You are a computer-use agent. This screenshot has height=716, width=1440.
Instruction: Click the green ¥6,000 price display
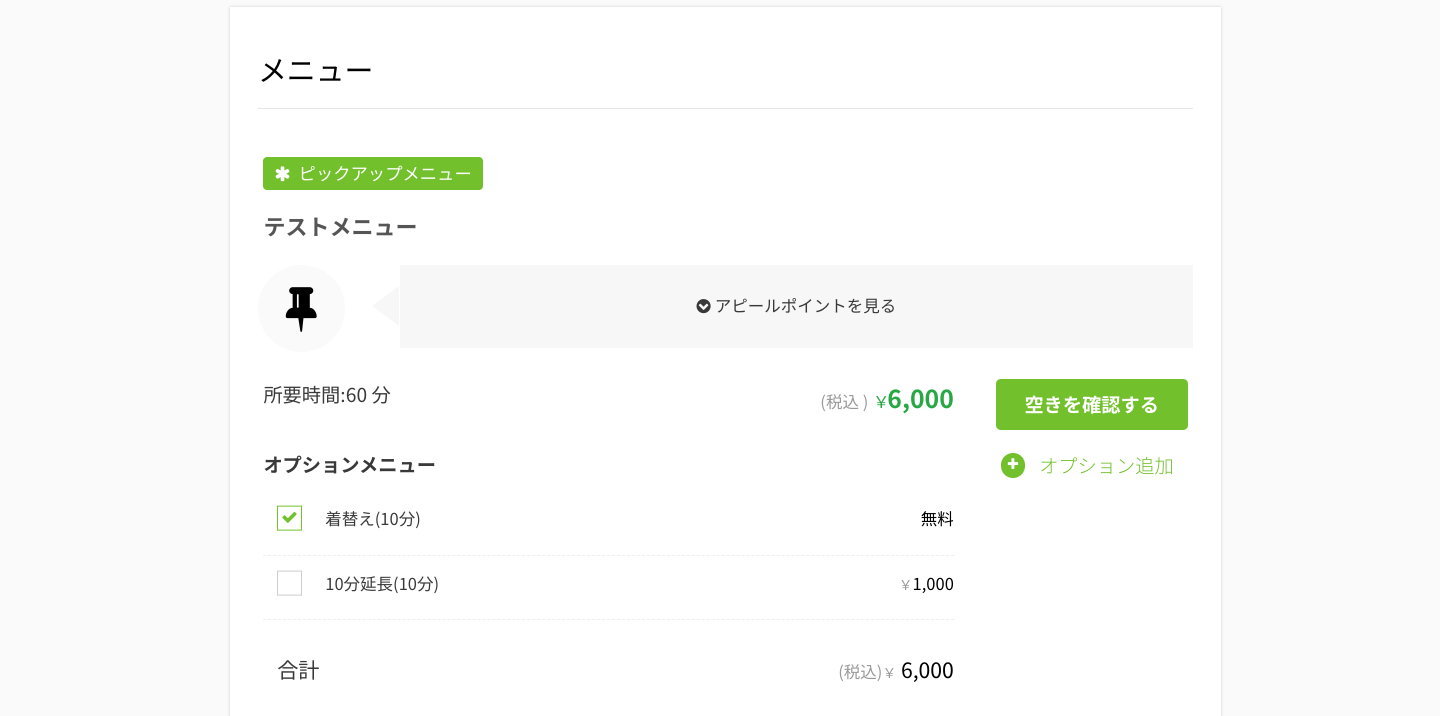click(913, 399)
